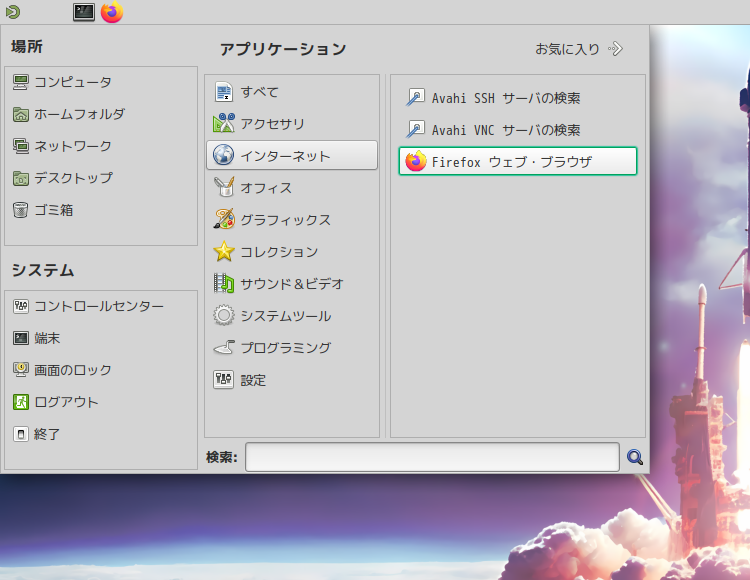The width and height of the screenshot is (750, 580).
Task: Click the 画面のロック label
Action: pos(73,370)
